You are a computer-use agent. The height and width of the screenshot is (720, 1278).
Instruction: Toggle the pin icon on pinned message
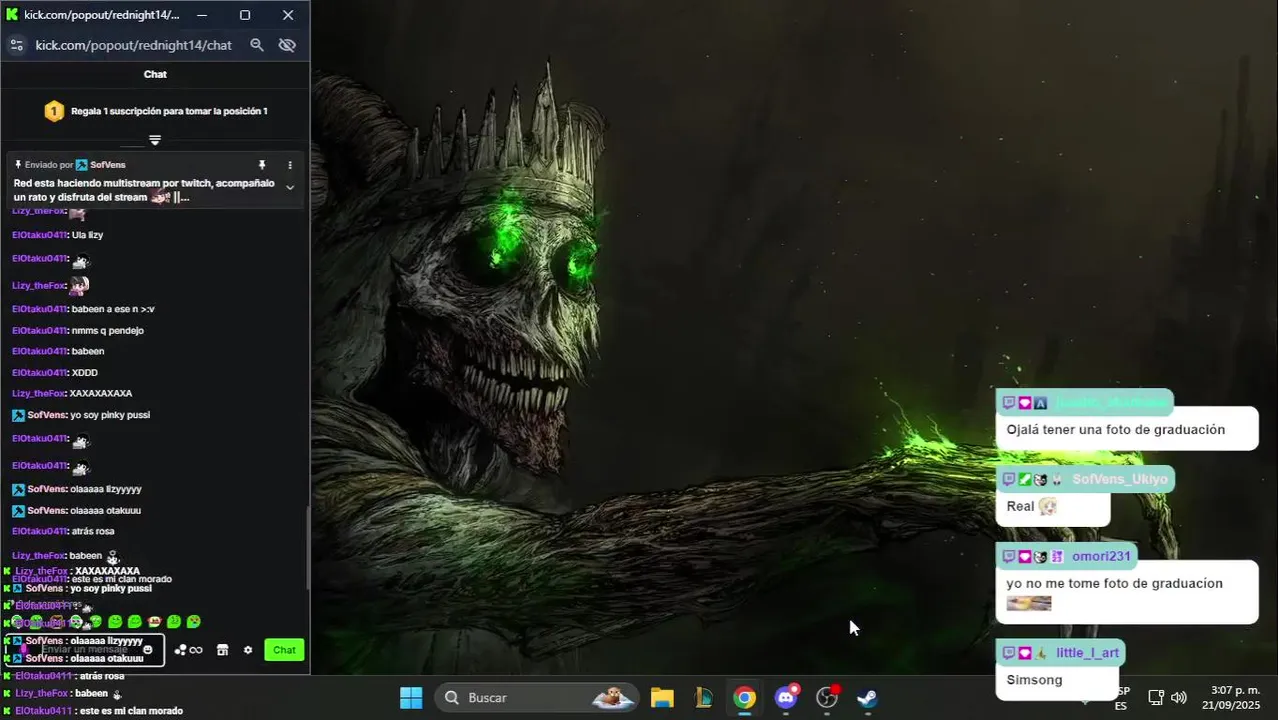[262, 165]
